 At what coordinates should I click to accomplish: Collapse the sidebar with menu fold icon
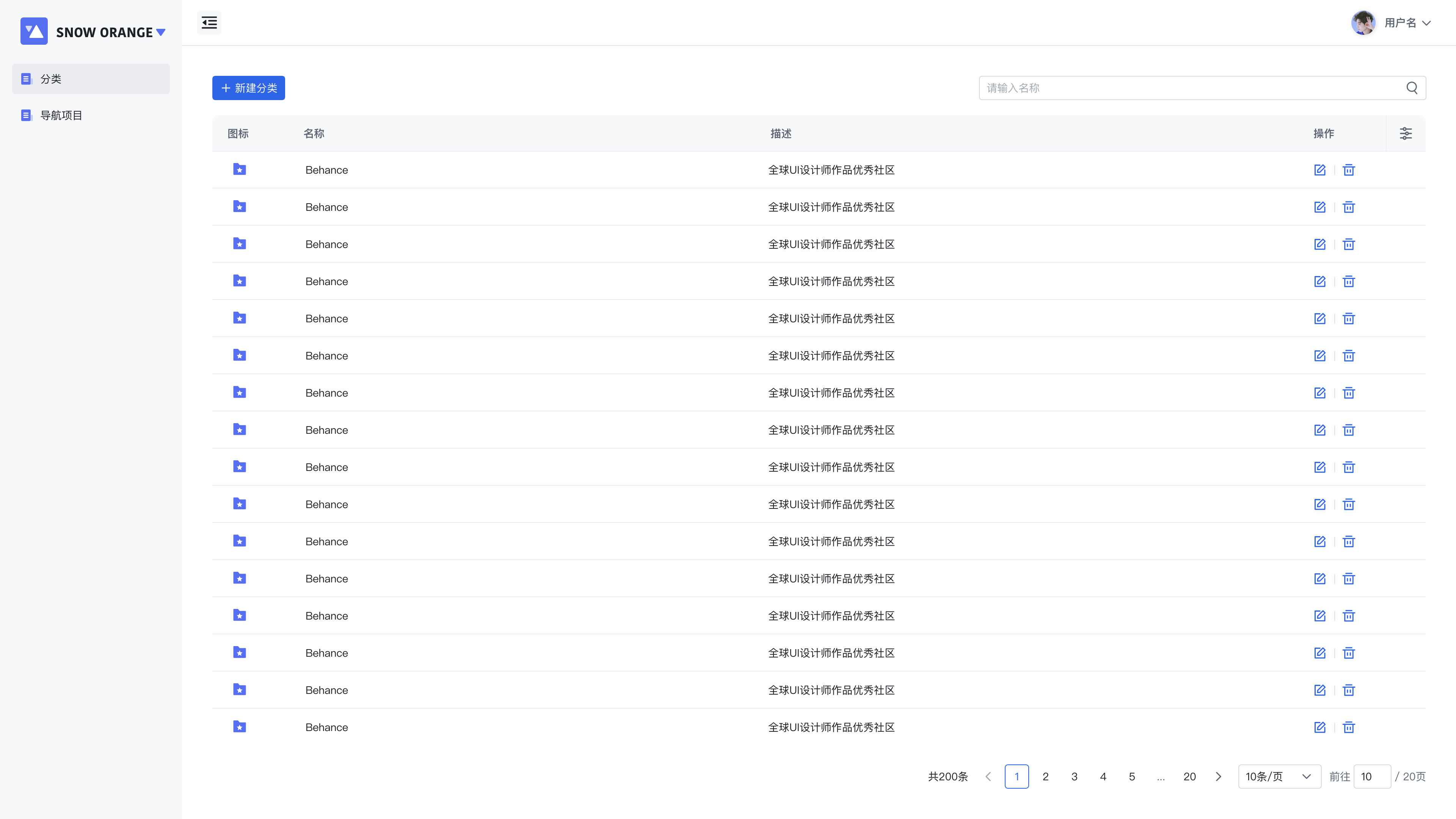(x=209, y=23)
